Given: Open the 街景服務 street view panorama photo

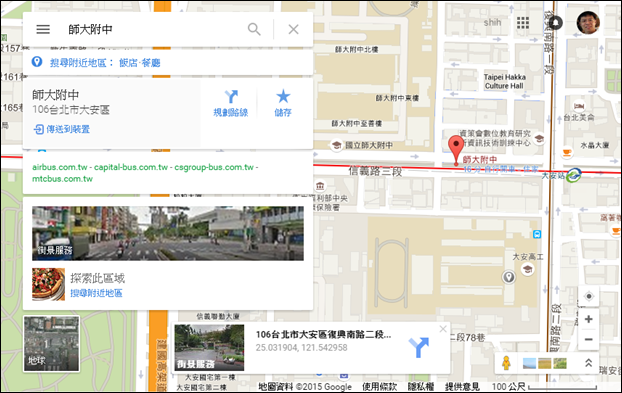Looking at the screenshot, I should click(168, 233).
